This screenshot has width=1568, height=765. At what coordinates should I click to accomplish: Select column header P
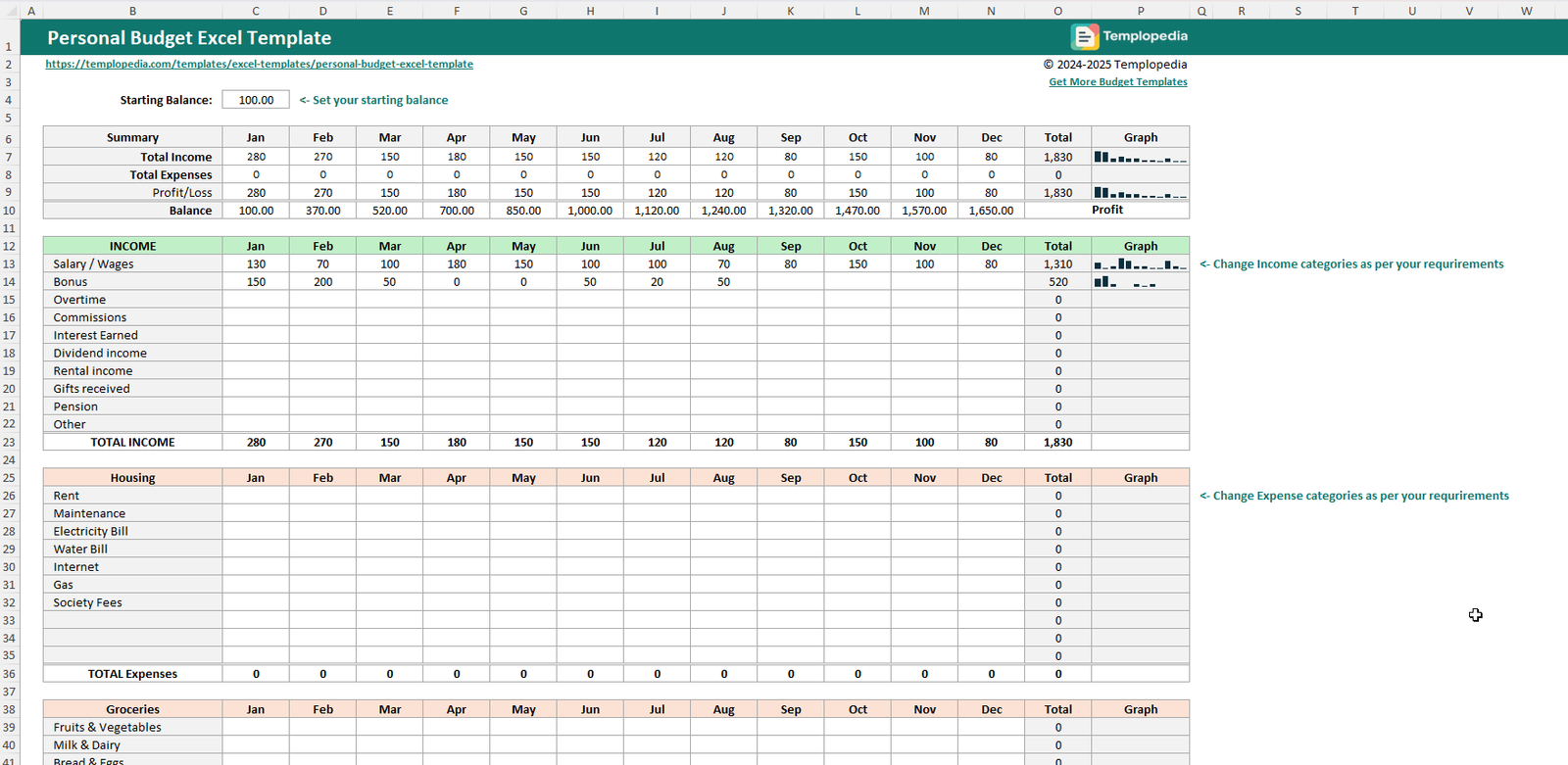[x=1141, y=11]
